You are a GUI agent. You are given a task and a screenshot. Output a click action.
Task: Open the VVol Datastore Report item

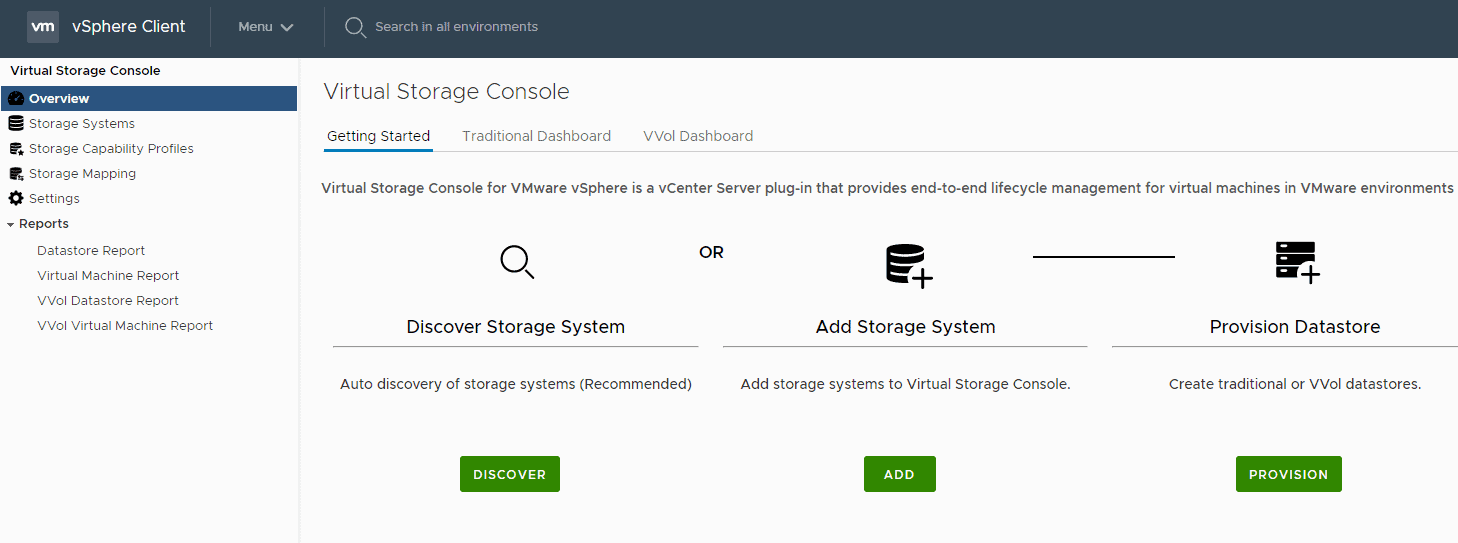pyautogui.click(x=108, y=300)
